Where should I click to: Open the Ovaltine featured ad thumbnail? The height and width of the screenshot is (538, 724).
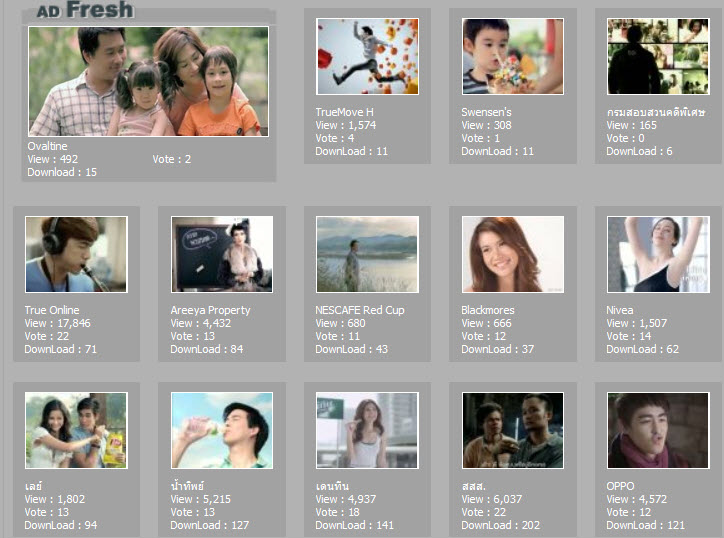point(148,81)
